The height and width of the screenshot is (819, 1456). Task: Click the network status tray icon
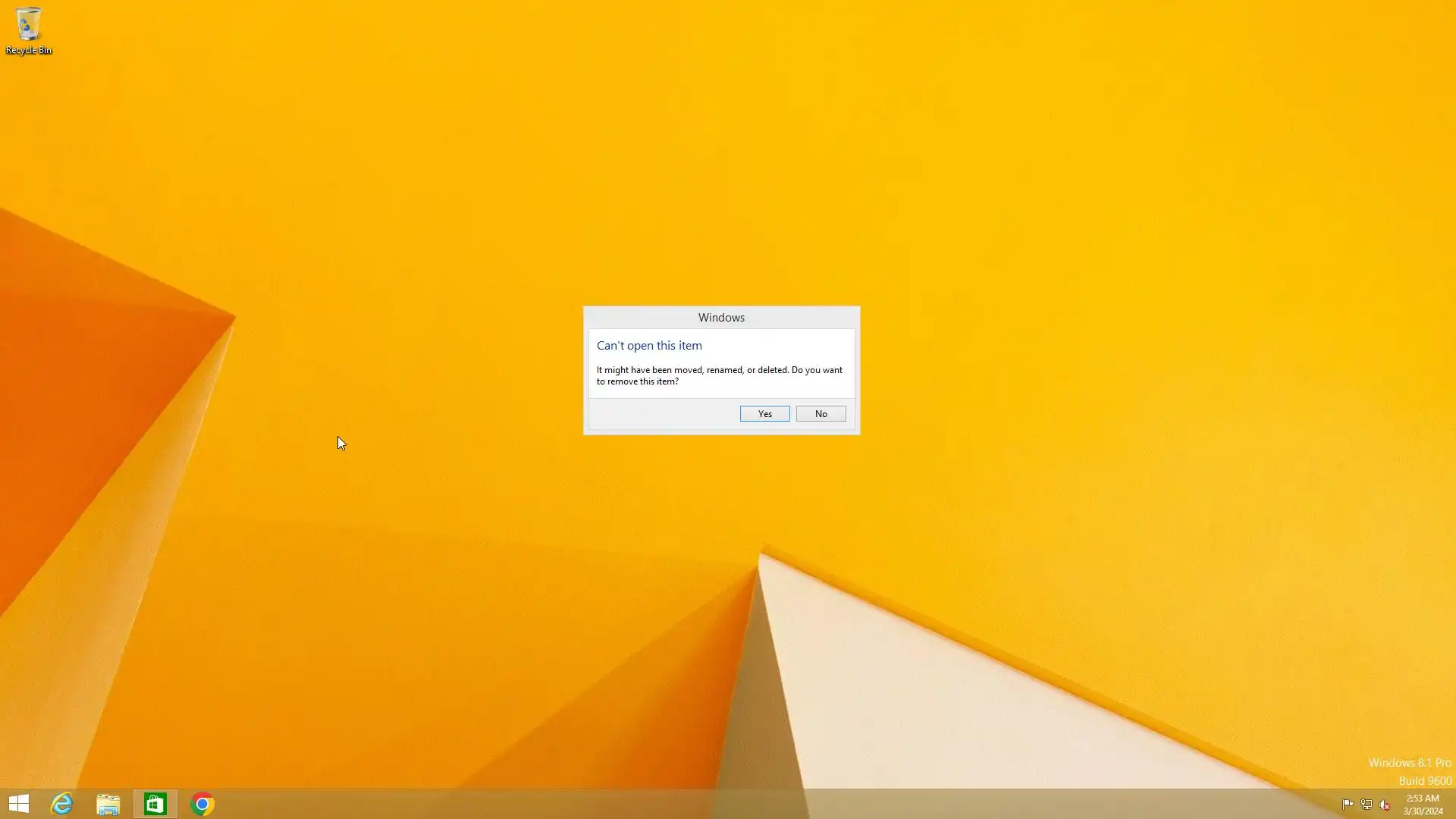pyautogui.click(x=1366, y=805)
